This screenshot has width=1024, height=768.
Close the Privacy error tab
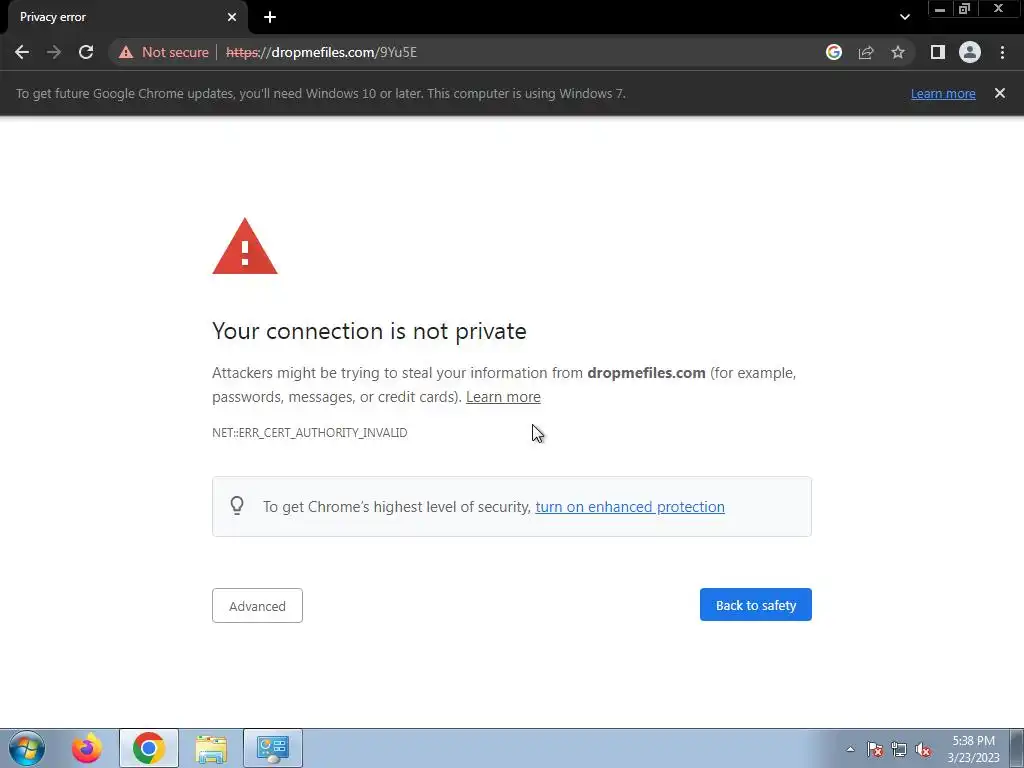click(232, 17)
